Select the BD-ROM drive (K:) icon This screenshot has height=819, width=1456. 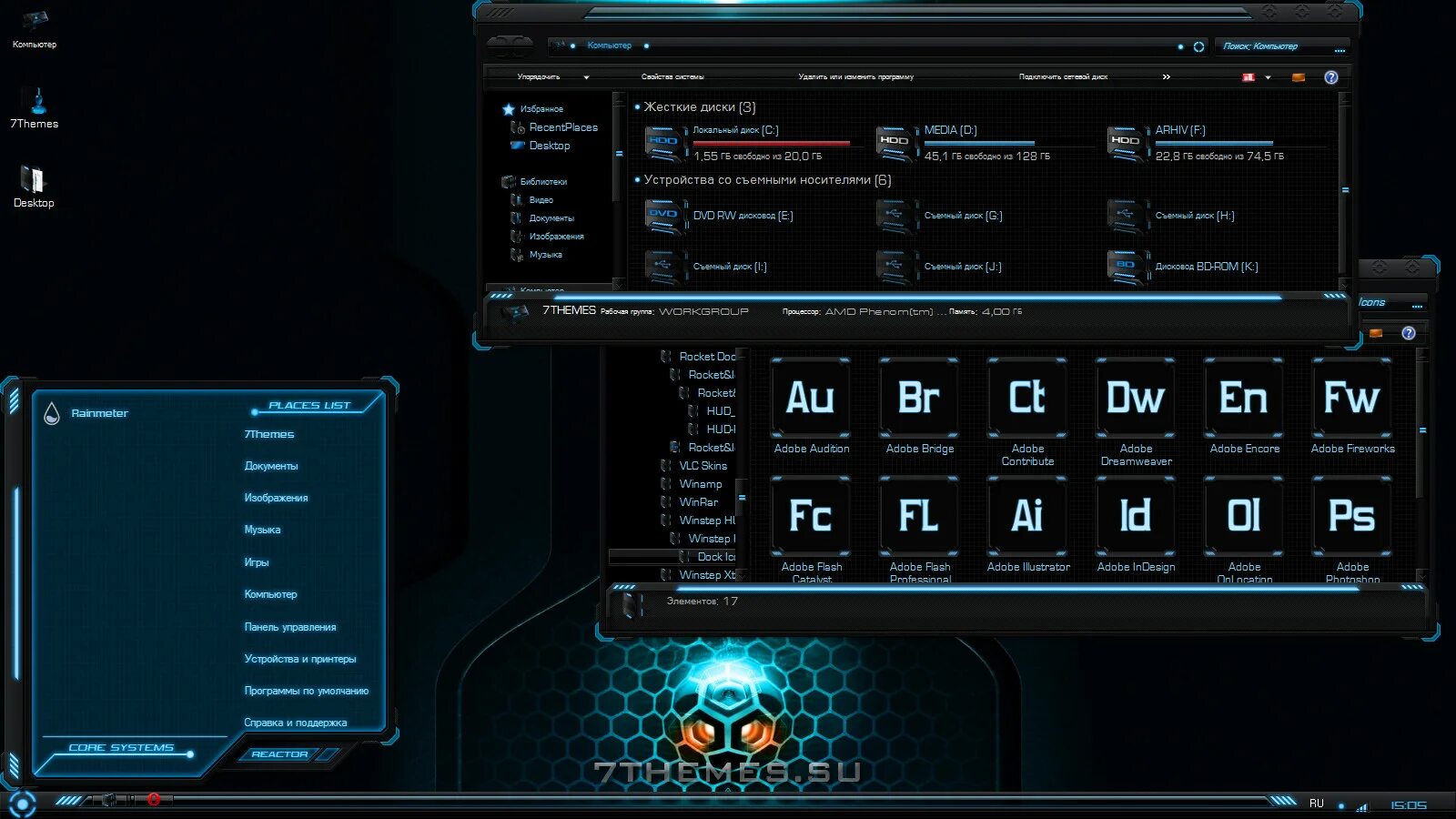[x=1127, y=267]
